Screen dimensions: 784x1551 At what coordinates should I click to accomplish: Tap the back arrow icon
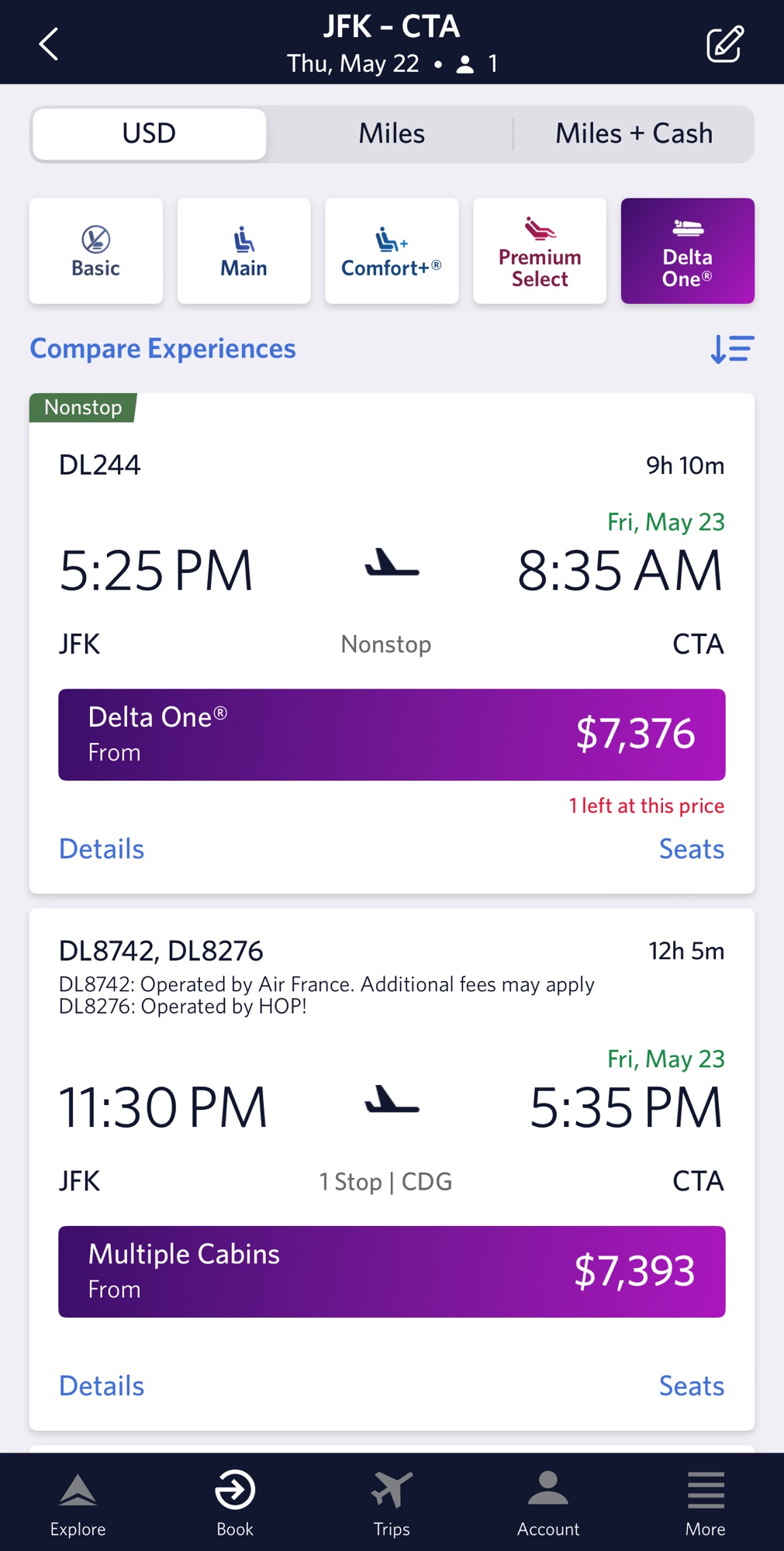tap(49, 44)
